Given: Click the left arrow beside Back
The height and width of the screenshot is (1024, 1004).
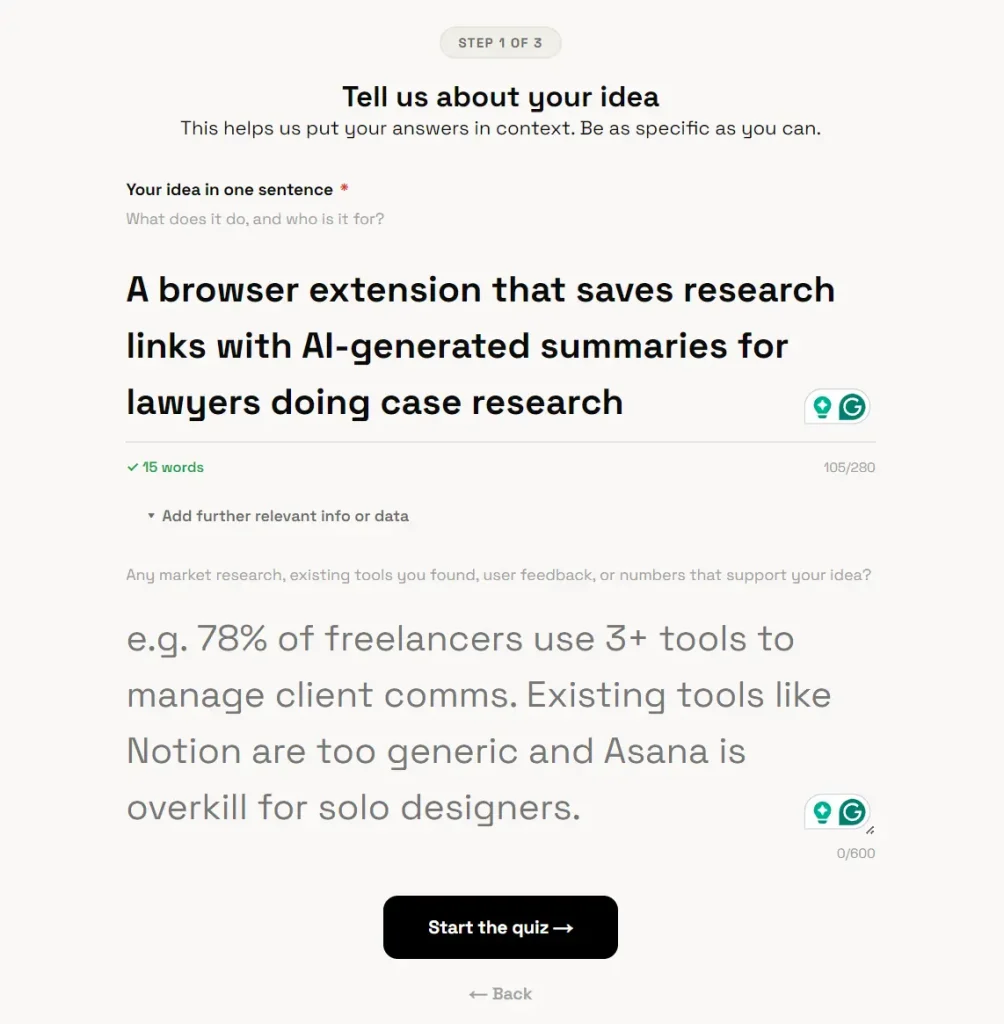Looking at the screenshot, I should (478, 994).
